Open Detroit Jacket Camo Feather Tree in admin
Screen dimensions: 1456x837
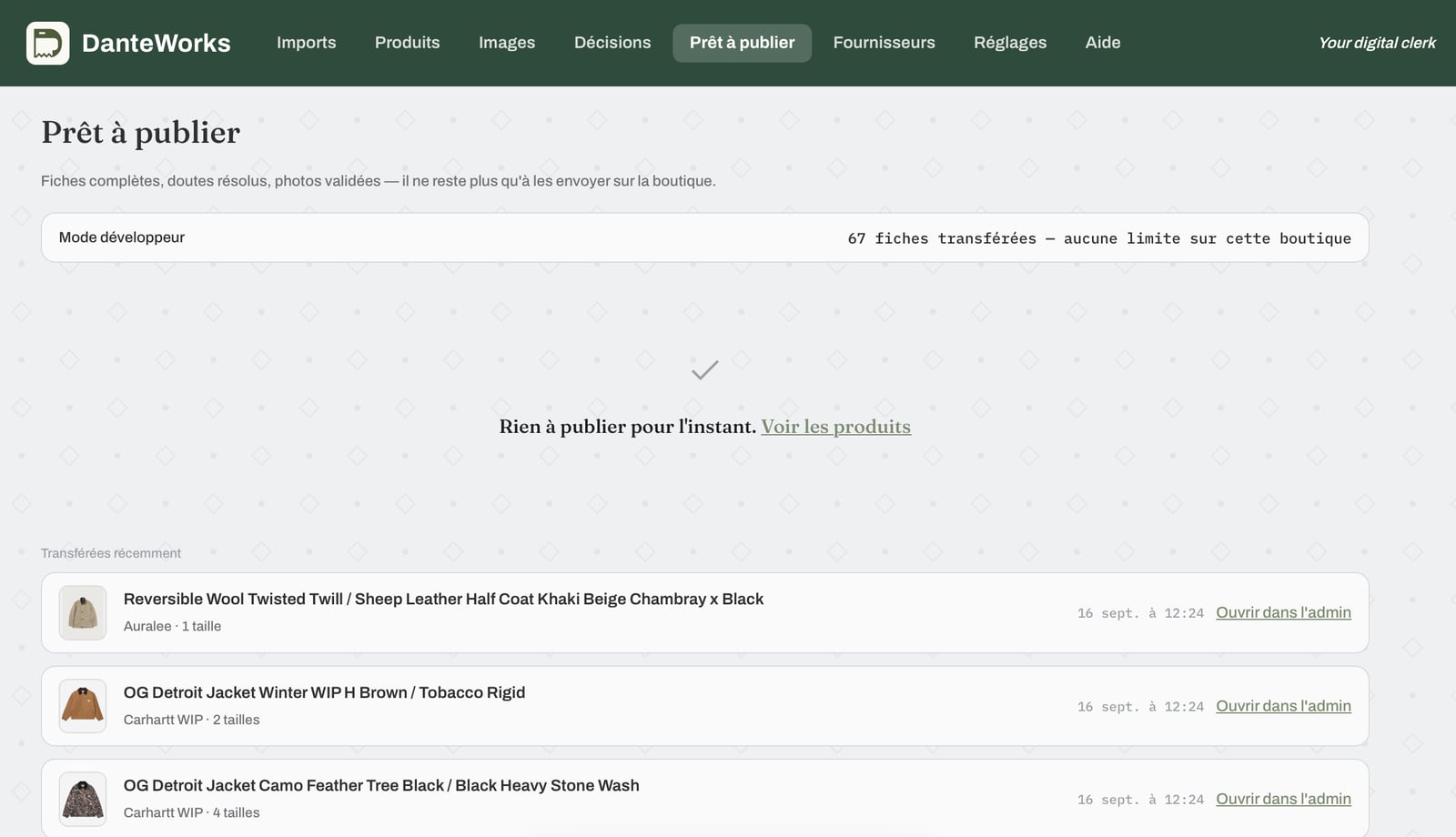1283,799
